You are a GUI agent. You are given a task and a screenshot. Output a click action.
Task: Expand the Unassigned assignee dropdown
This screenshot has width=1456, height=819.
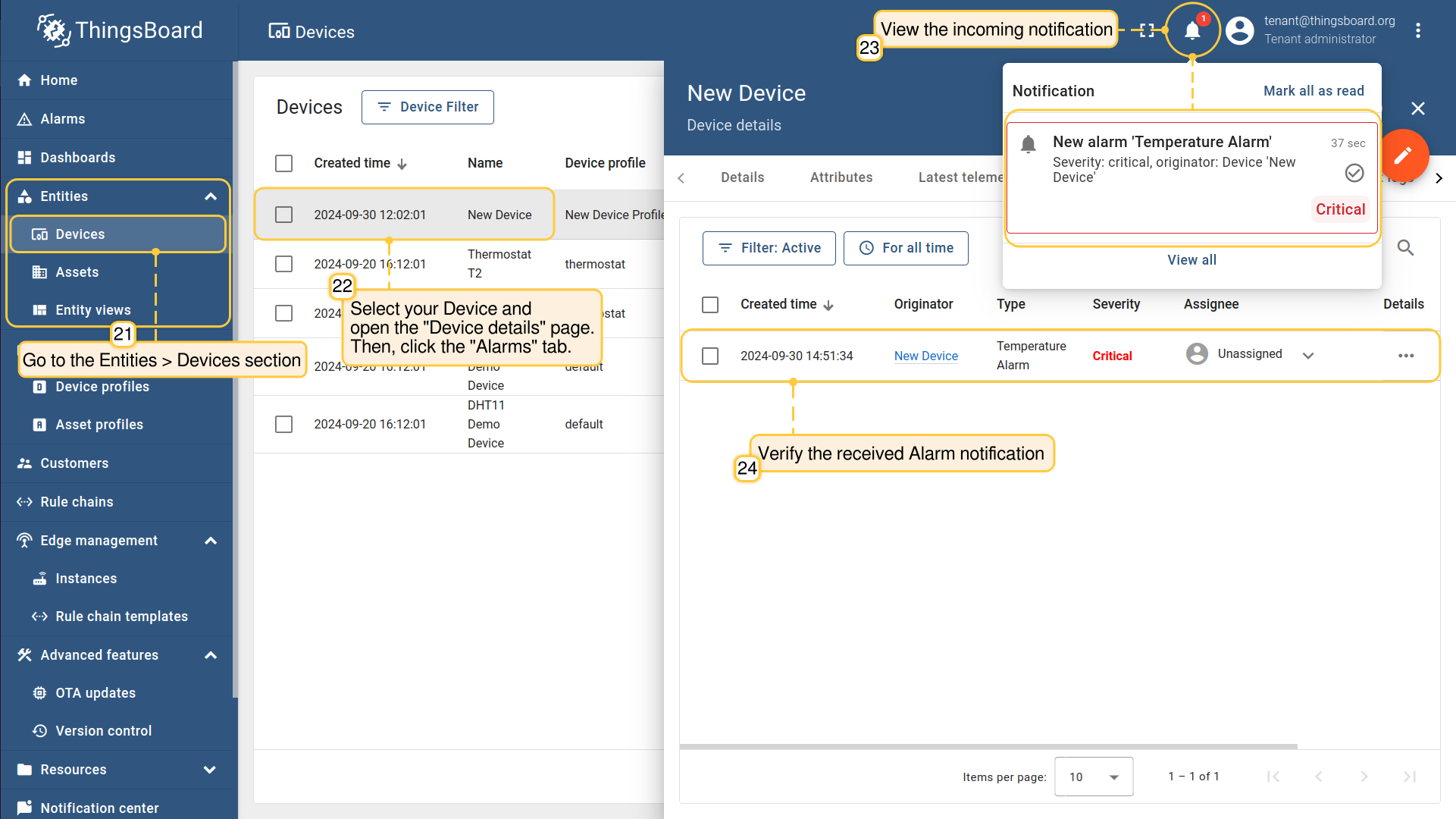point(1308,355)
